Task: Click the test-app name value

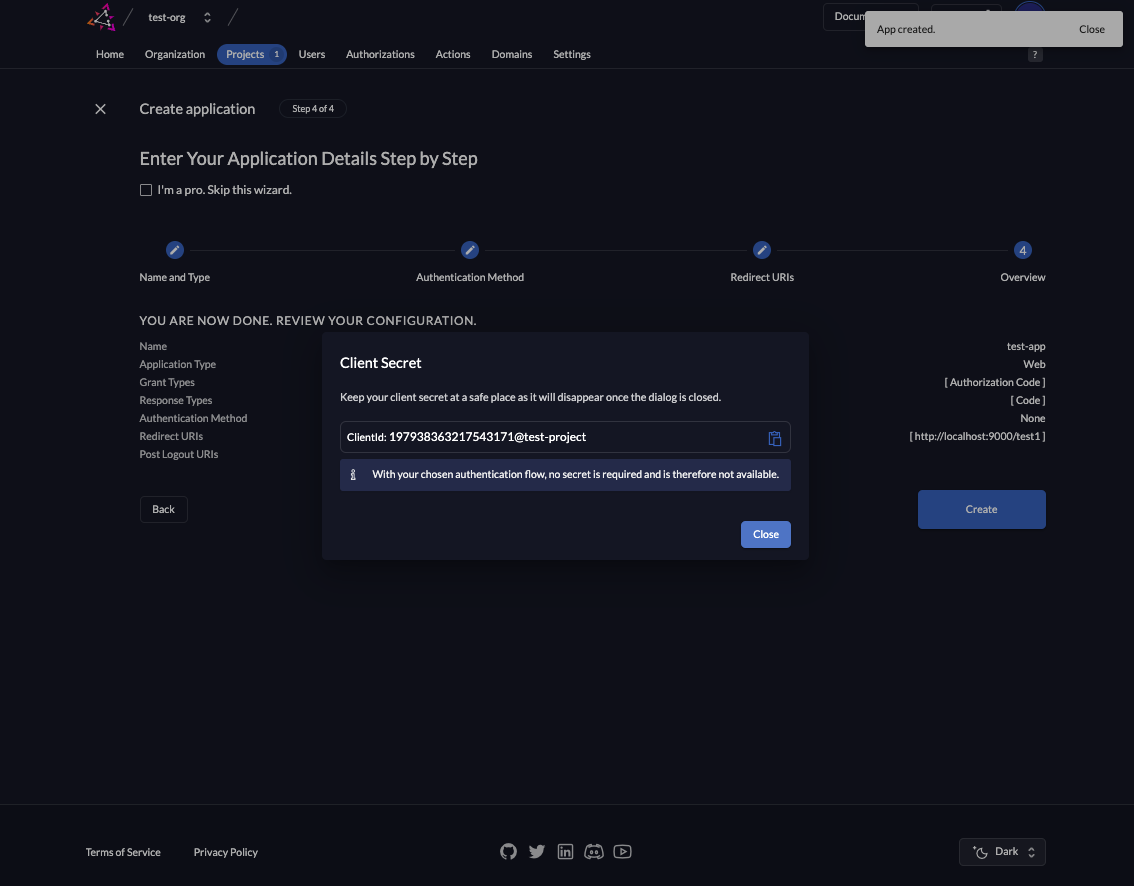Action: pyautogui.click(x=1026, y=346)
